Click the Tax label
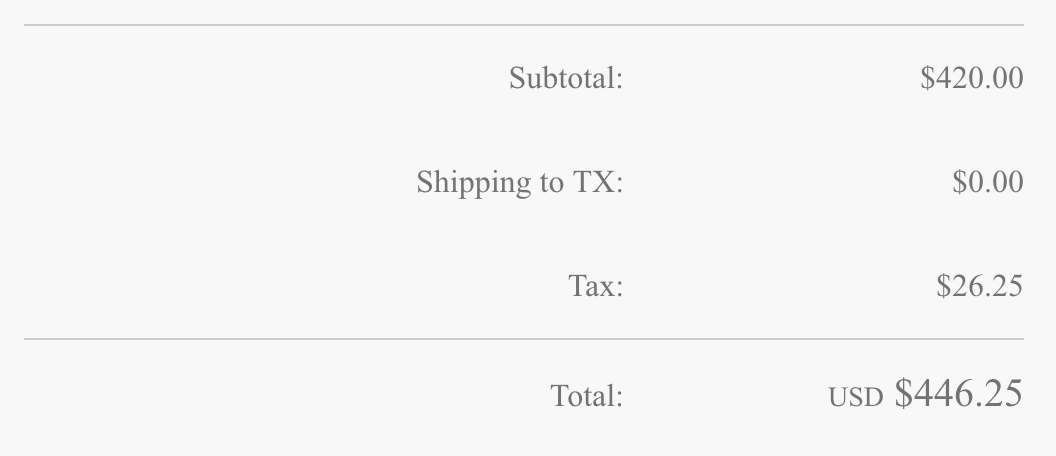Screen dimensions: 1056x456 595,286
